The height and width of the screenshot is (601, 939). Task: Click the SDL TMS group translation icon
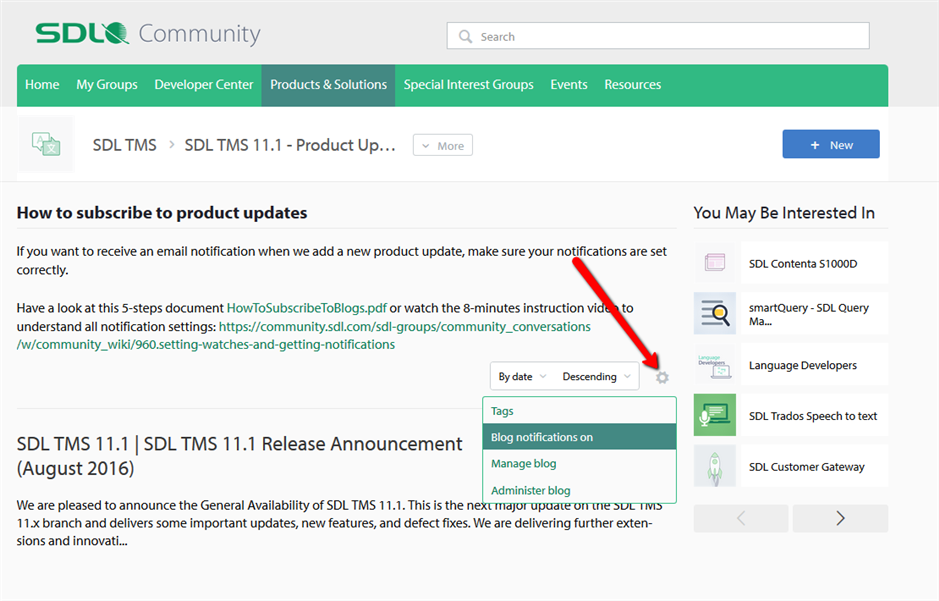46,144
